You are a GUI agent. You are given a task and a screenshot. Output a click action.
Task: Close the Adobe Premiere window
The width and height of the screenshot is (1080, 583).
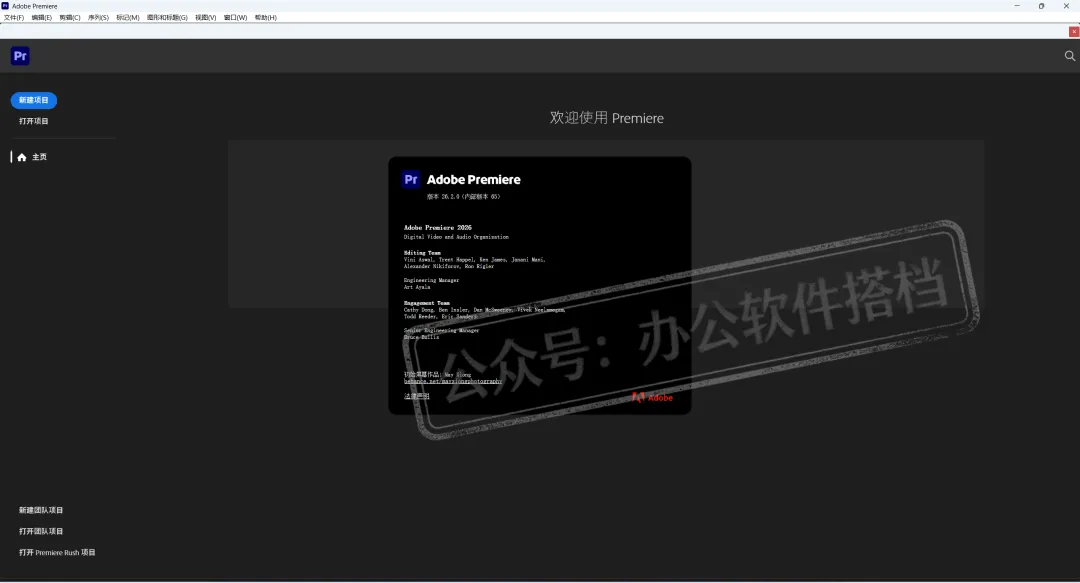coord(1066,6)
